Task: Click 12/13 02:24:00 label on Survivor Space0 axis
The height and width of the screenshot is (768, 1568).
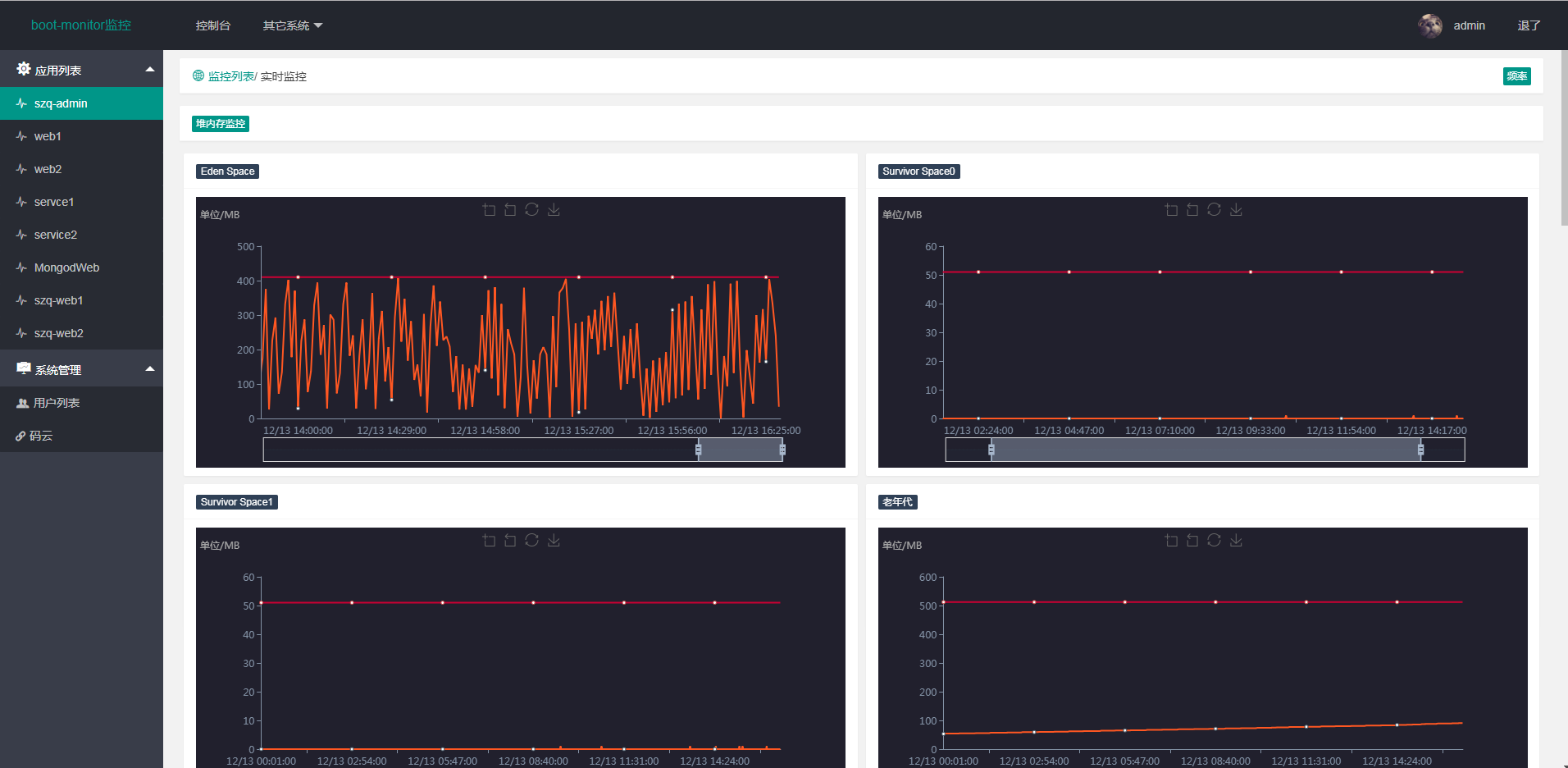Action: [978, 430]
